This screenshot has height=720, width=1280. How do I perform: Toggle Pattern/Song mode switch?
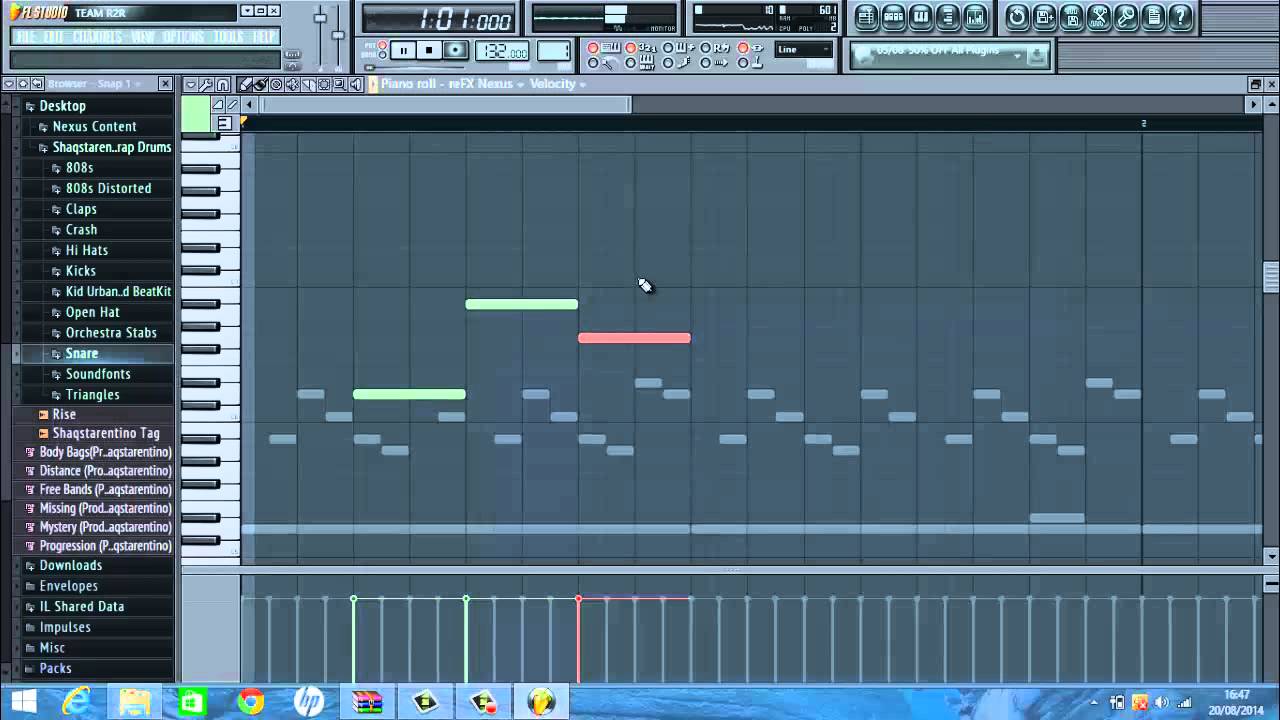click(382, 52)
